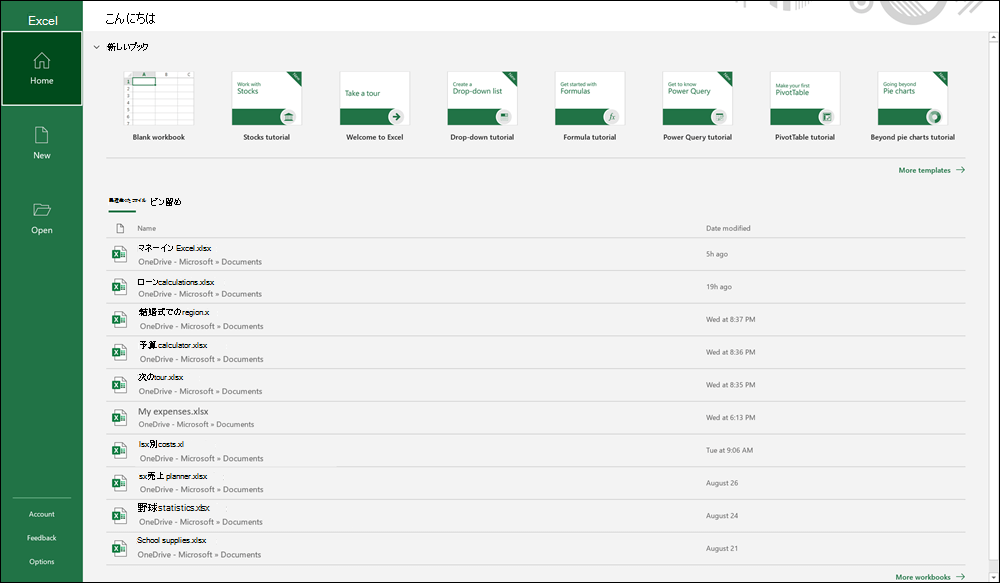Click file icon next to 予算calculator.xlsx
This screenshot has height=583, width=1000.
tap(120, 351)
